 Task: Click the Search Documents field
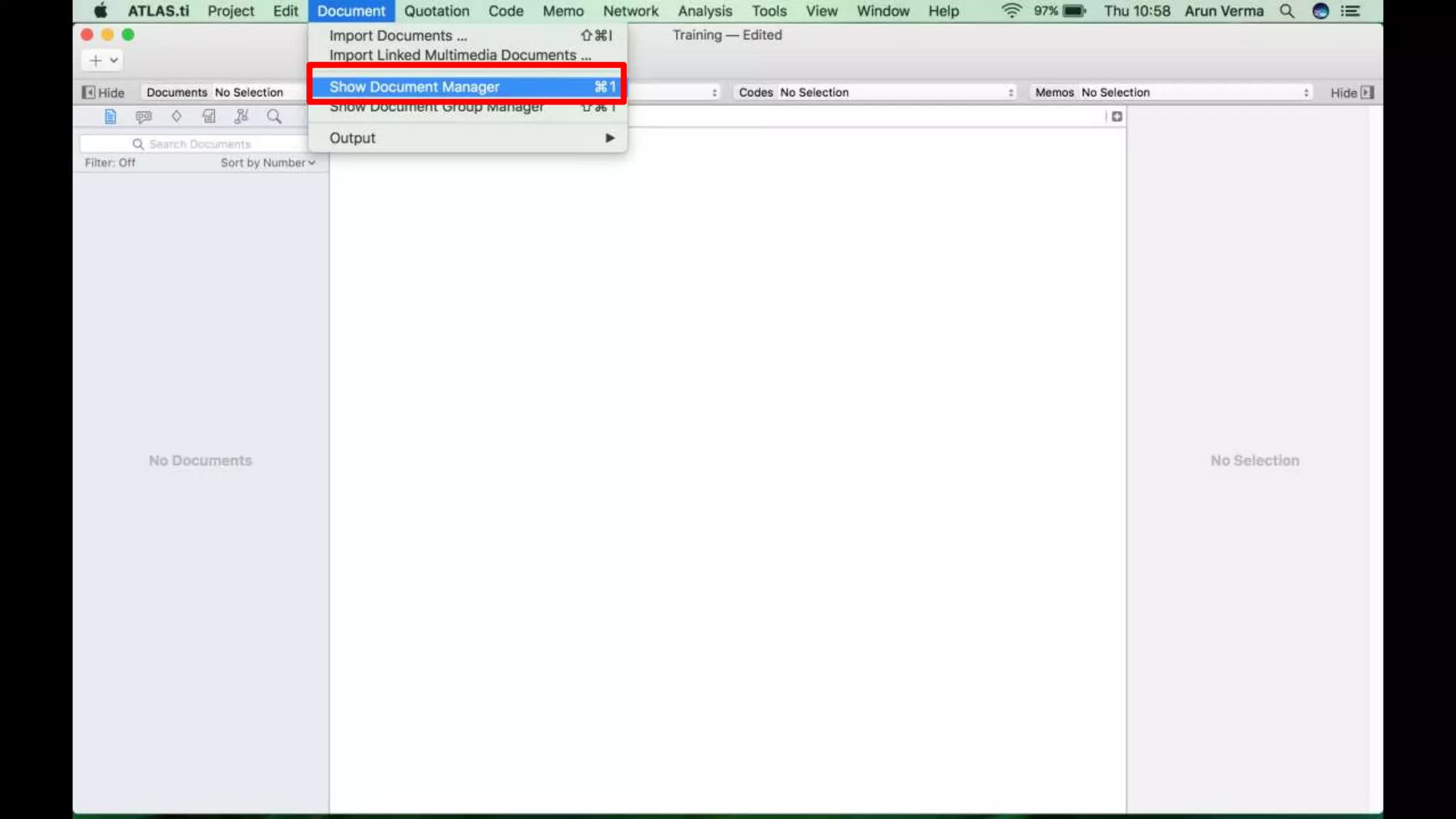(206, 144)
